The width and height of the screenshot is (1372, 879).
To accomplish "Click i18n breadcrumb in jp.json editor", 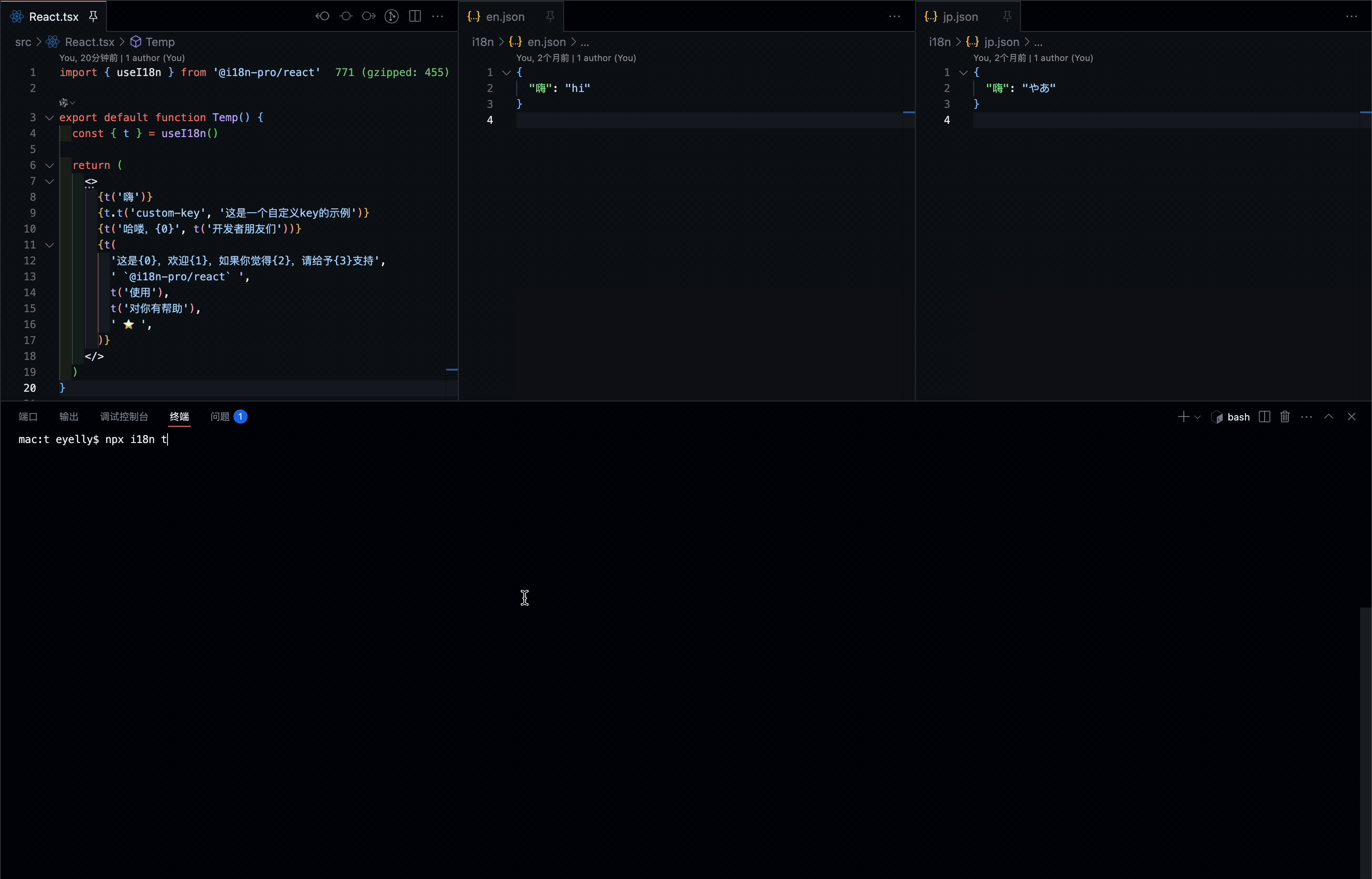I will click(940, 42).
